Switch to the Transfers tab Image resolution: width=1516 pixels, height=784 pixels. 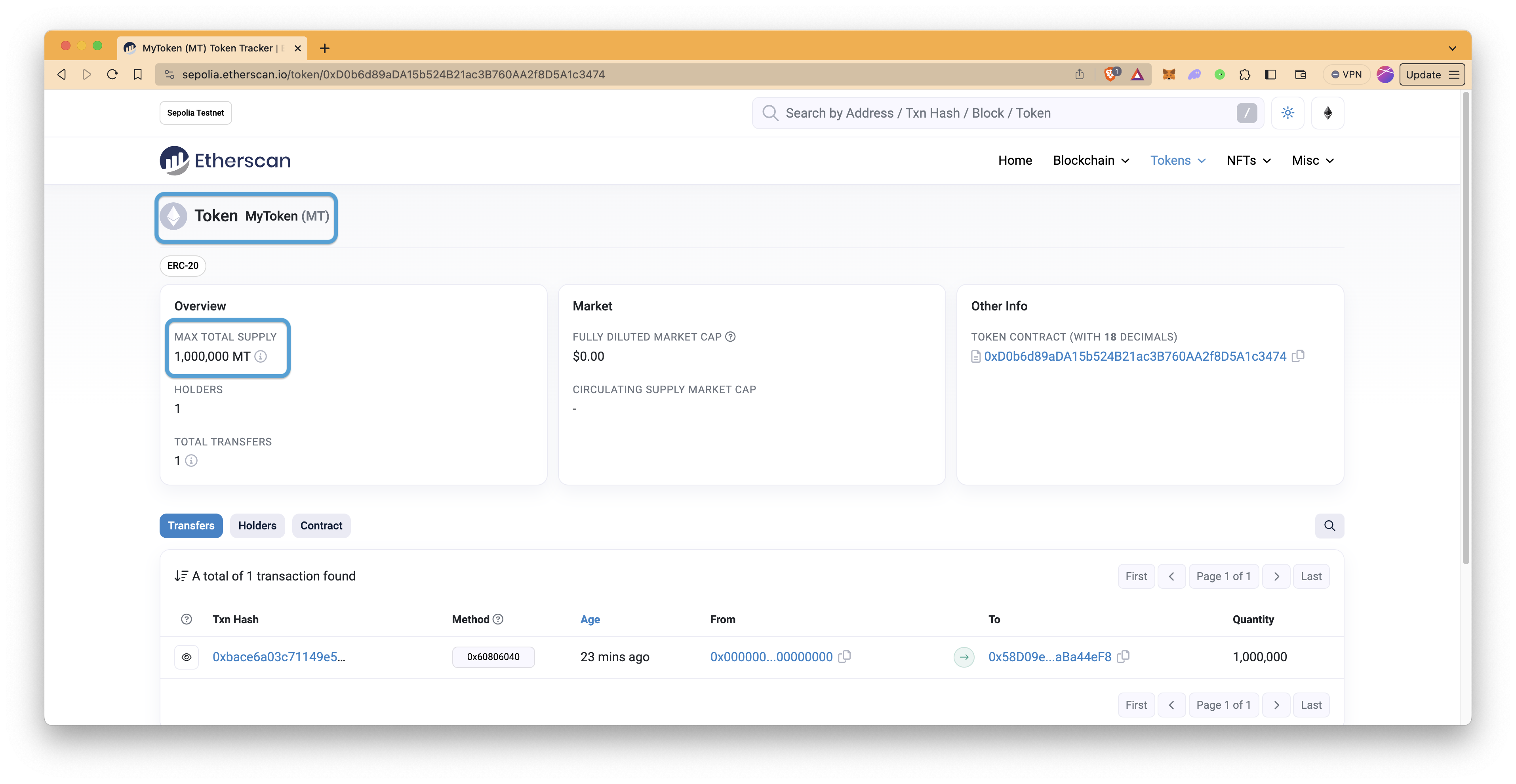pos(191,525)
